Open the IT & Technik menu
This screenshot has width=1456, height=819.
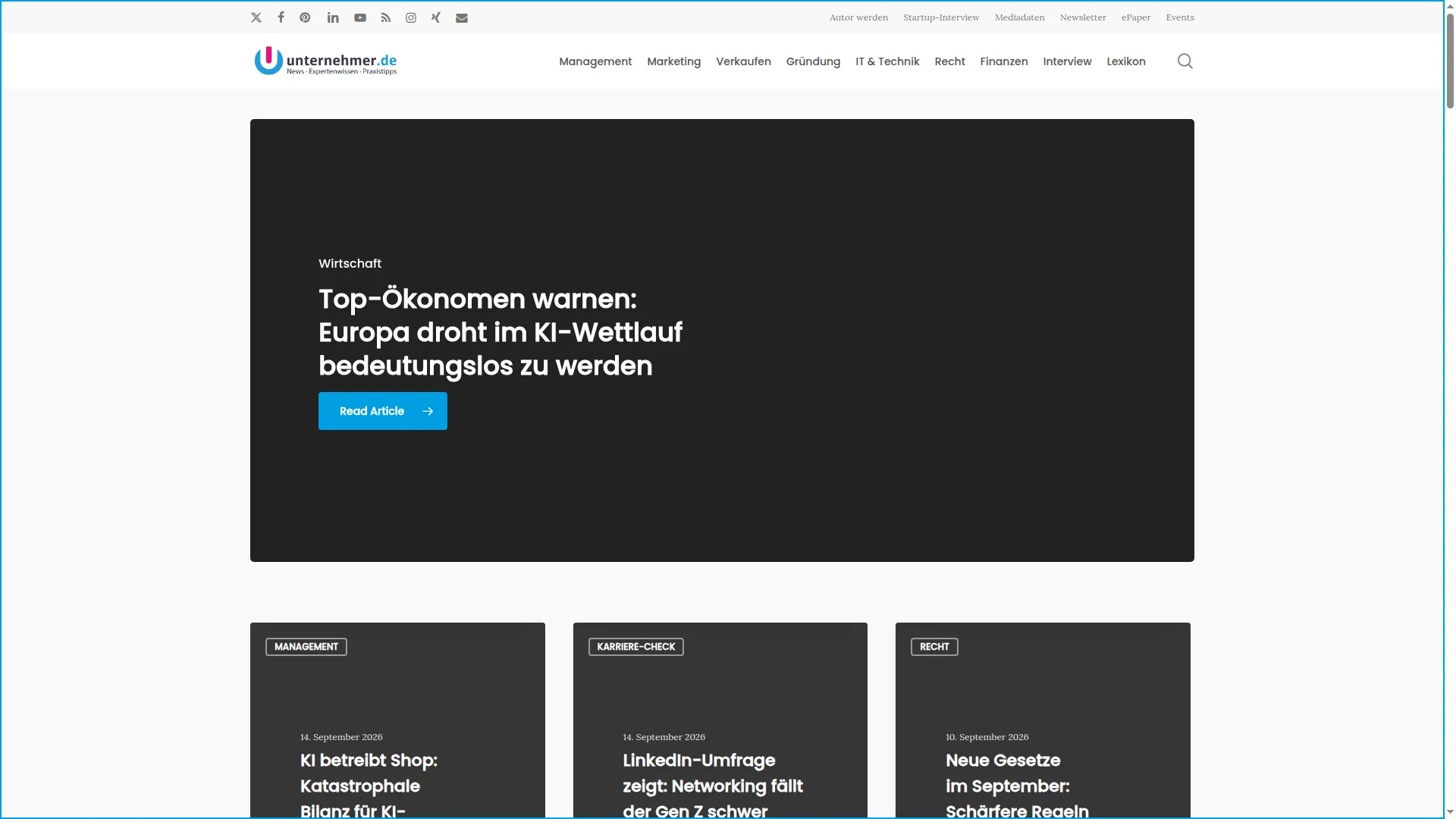(x=887, y=61)
